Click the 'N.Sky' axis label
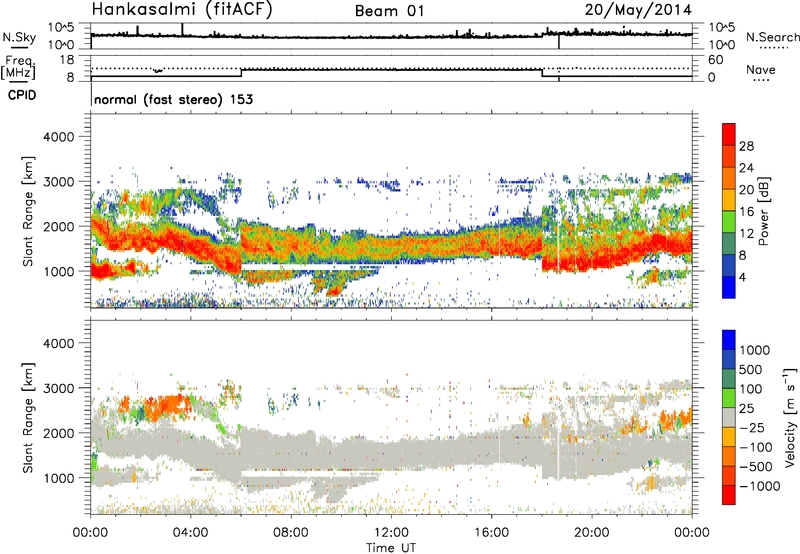The height and width of the screenshot is (554, 800). pyautogui.click(x=19, y=37)
